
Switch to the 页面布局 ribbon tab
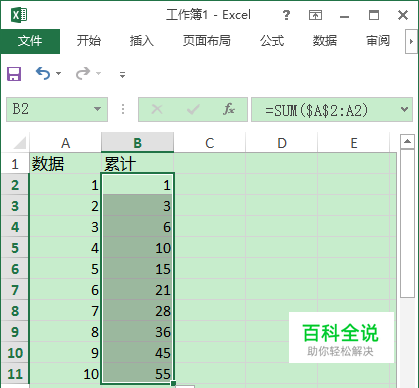pyautogui.click(x=207, y=41)
